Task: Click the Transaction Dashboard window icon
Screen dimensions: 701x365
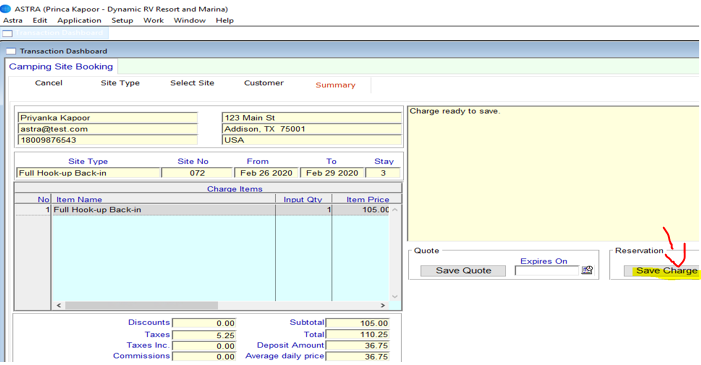Action: tap(11, 51)
